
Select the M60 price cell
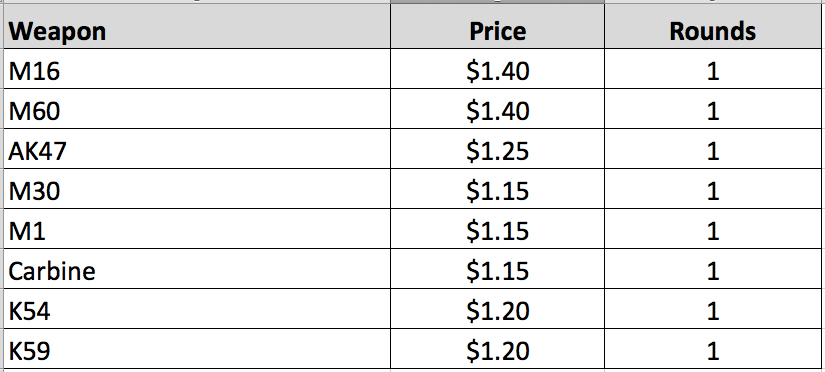click(x=497, y=109)
